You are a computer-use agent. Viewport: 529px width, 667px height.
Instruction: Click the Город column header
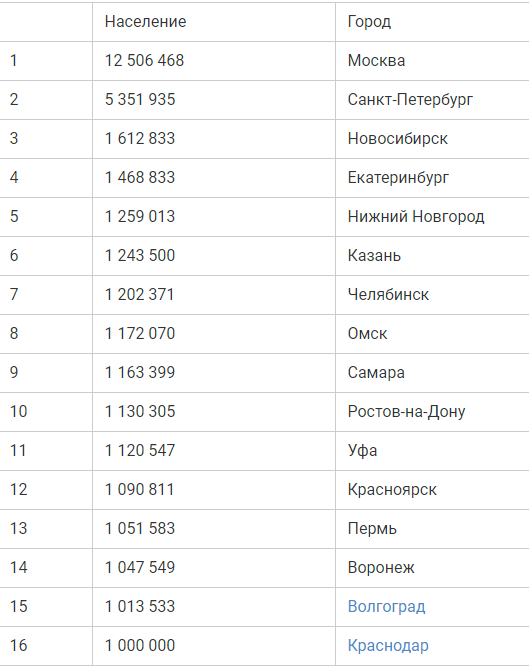pyautogui.click(x=369, y=21)
